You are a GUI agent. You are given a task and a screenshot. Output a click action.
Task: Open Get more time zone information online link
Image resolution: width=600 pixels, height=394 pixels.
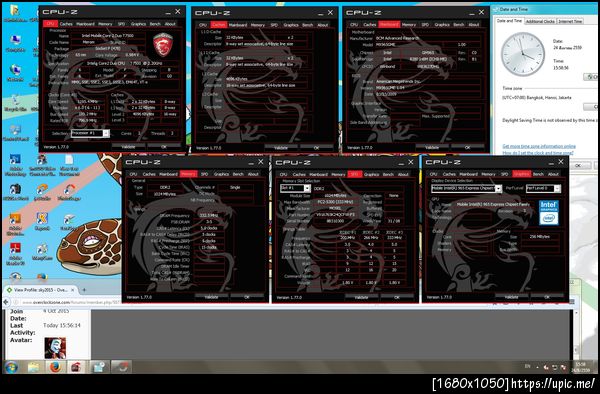(x=539, y=146)
